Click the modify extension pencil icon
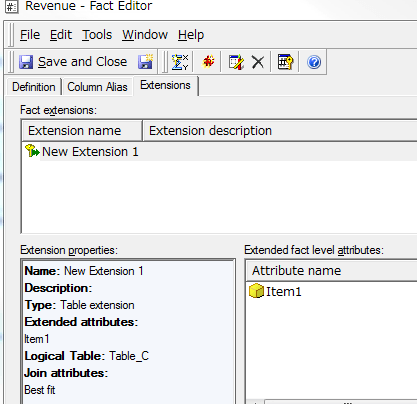417x404 pixels. click(236, 62)
